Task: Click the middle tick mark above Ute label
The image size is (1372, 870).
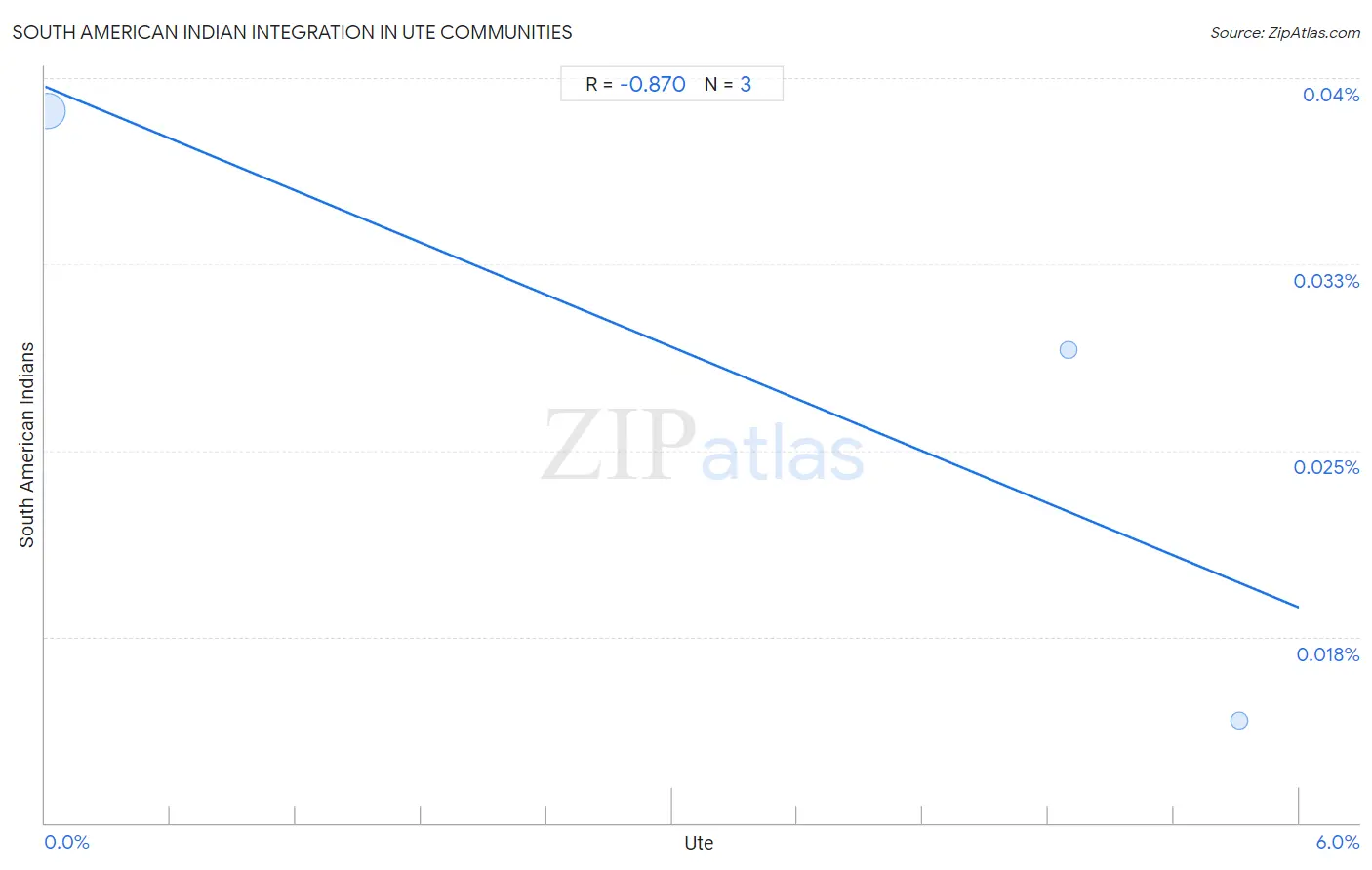Action: point(671,807)
